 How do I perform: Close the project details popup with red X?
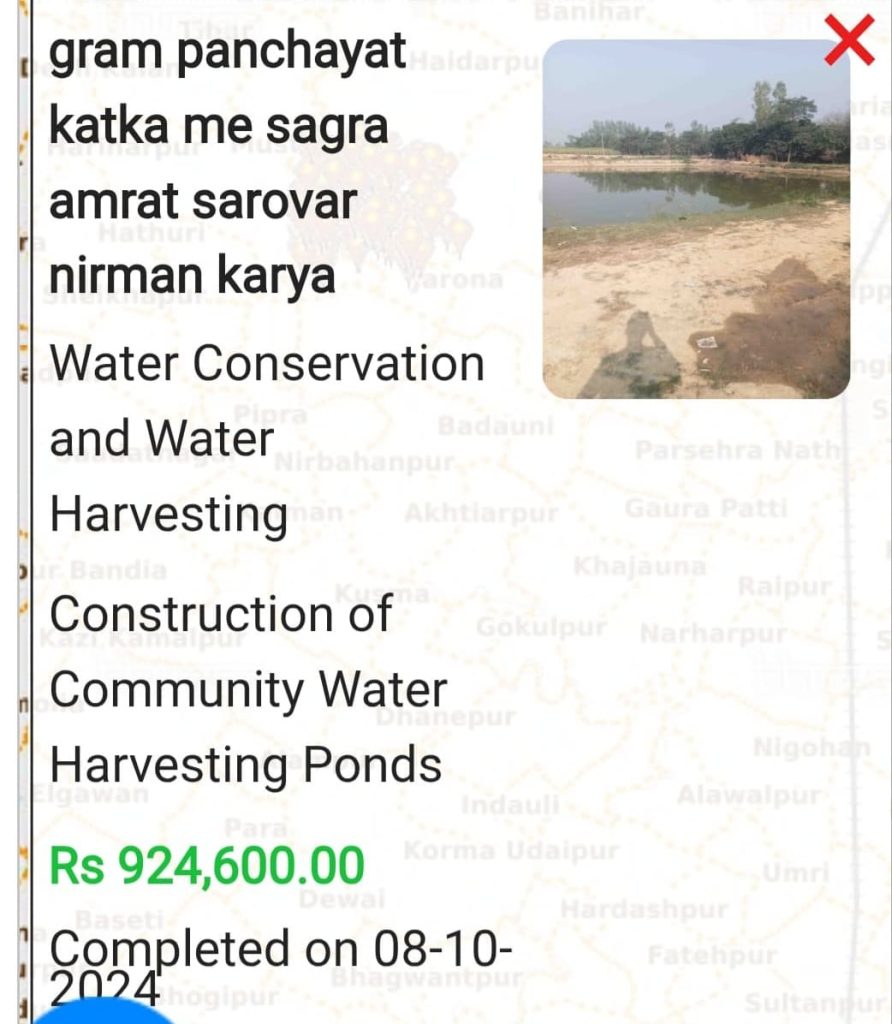[849, 43]
